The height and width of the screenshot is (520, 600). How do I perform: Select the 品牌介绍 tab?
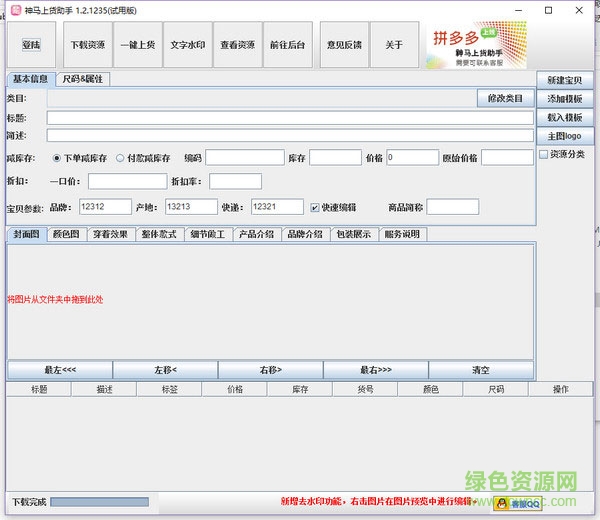coord(305,234)
